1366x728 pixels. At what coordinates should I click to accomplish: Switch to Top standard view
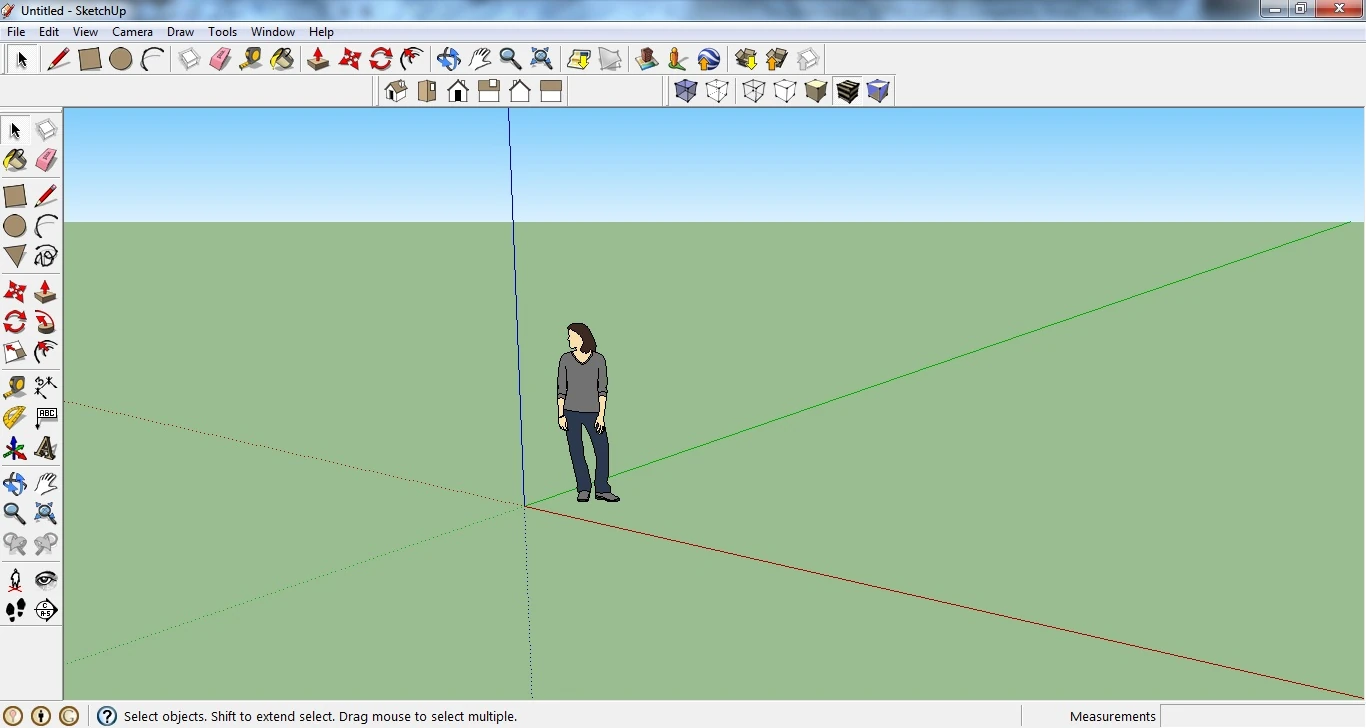[427, 92]
